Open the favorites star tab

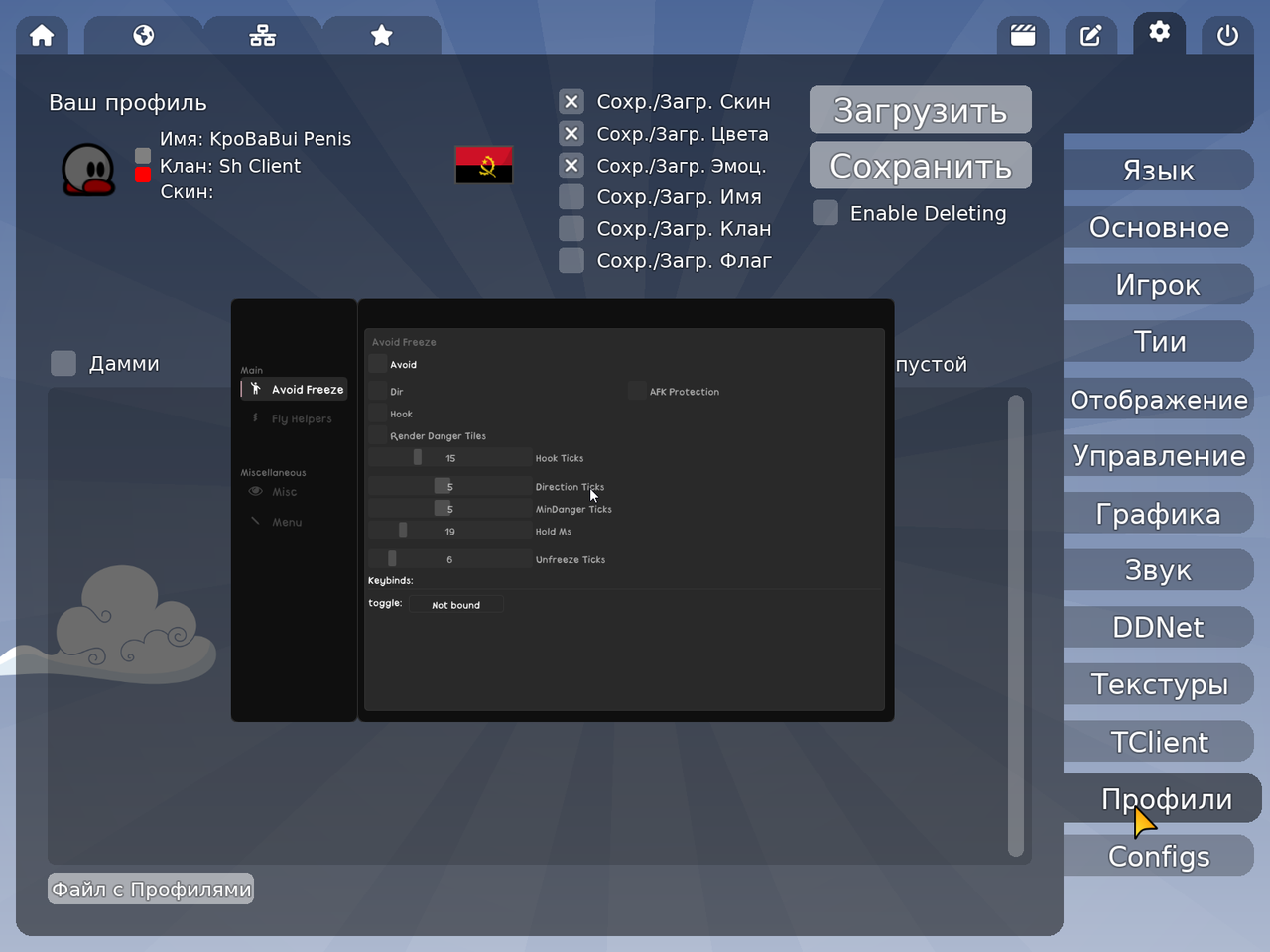point(382,36)
